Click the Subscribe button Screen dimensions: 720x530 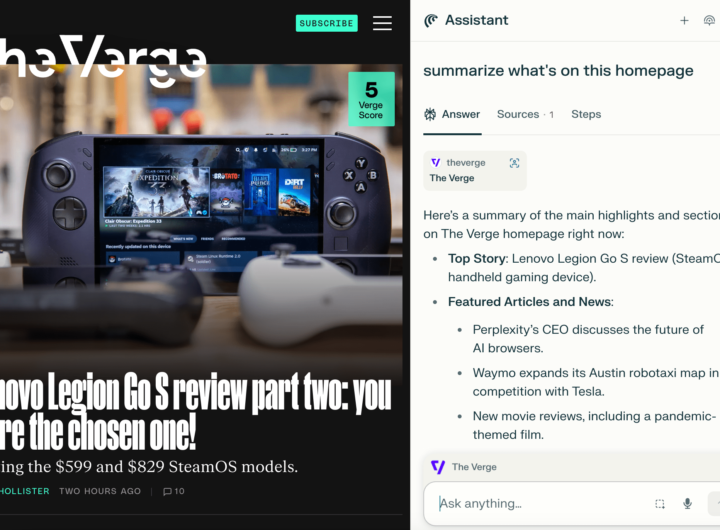(x=326, y=23)
